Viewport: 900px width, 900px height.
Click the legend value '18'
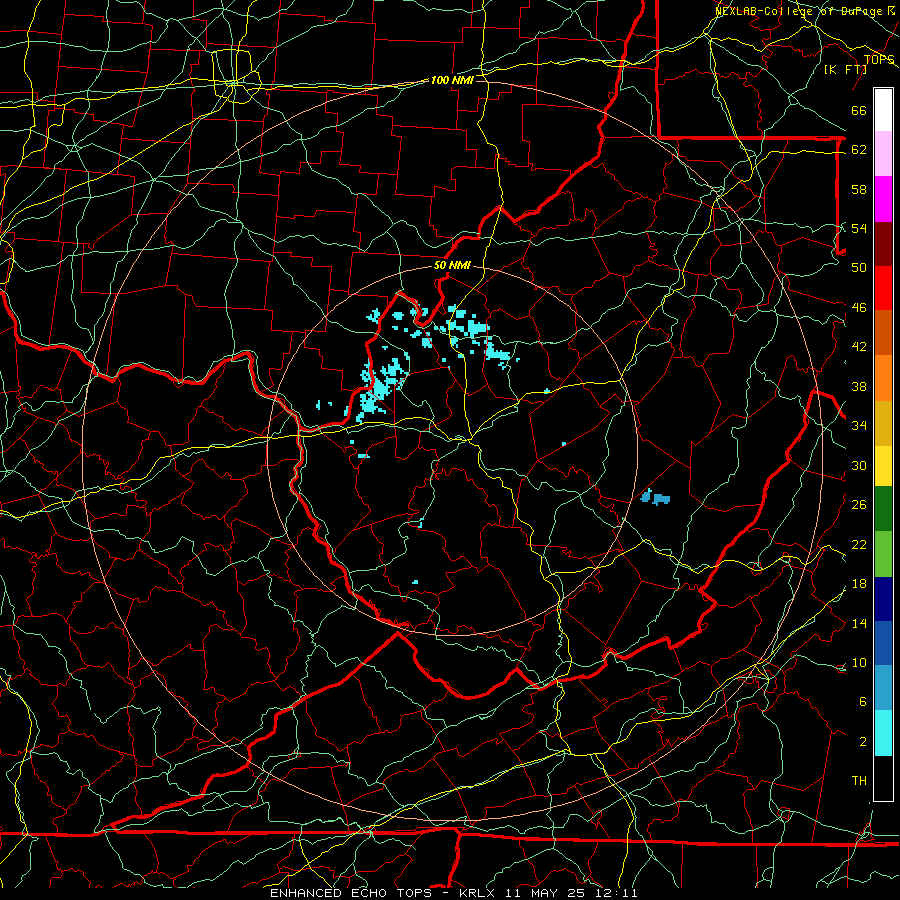(x=859, y=584)
